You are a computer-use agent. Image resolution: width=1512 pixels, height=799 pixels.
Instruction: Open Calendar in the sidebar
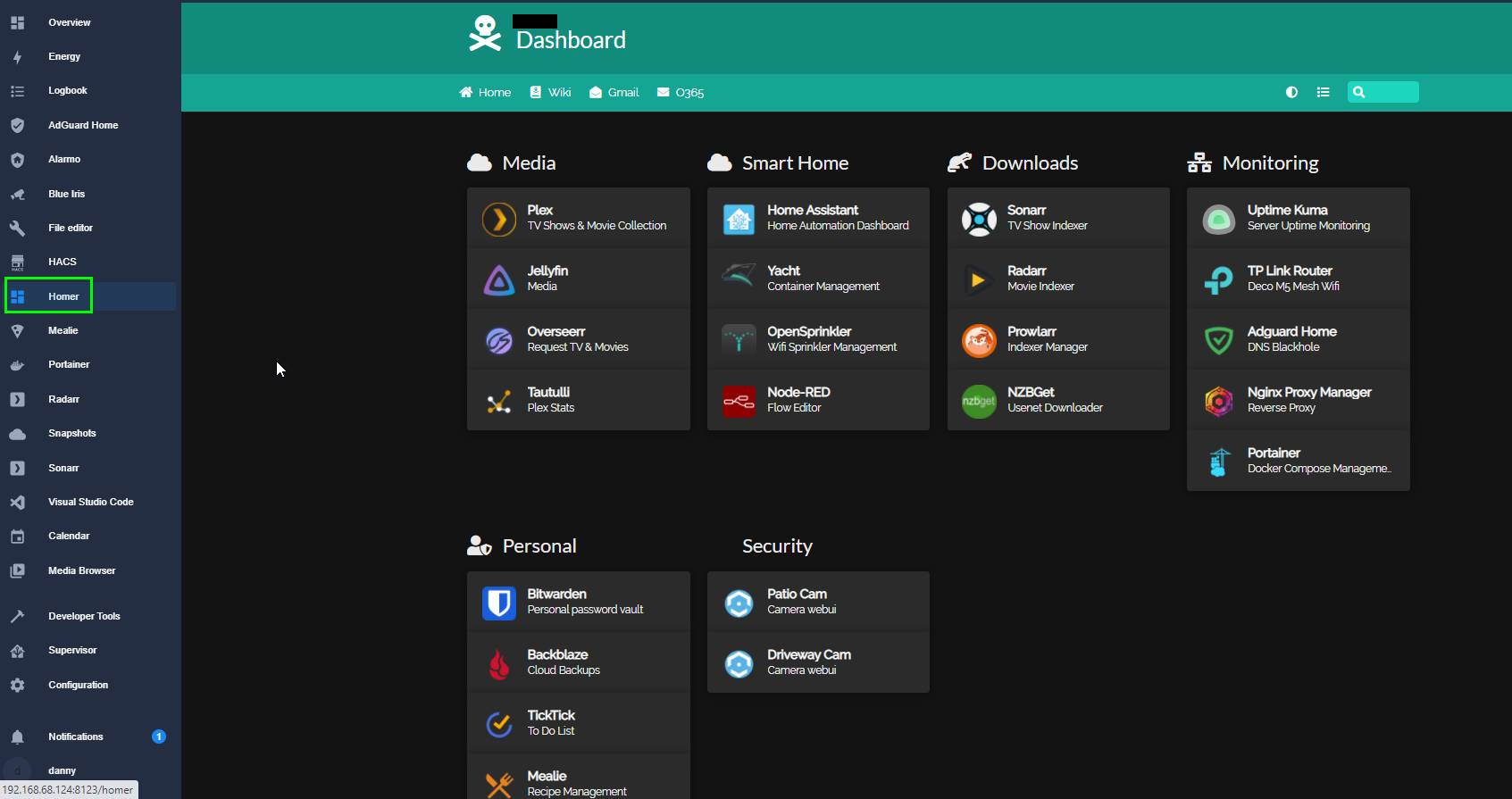89,536
